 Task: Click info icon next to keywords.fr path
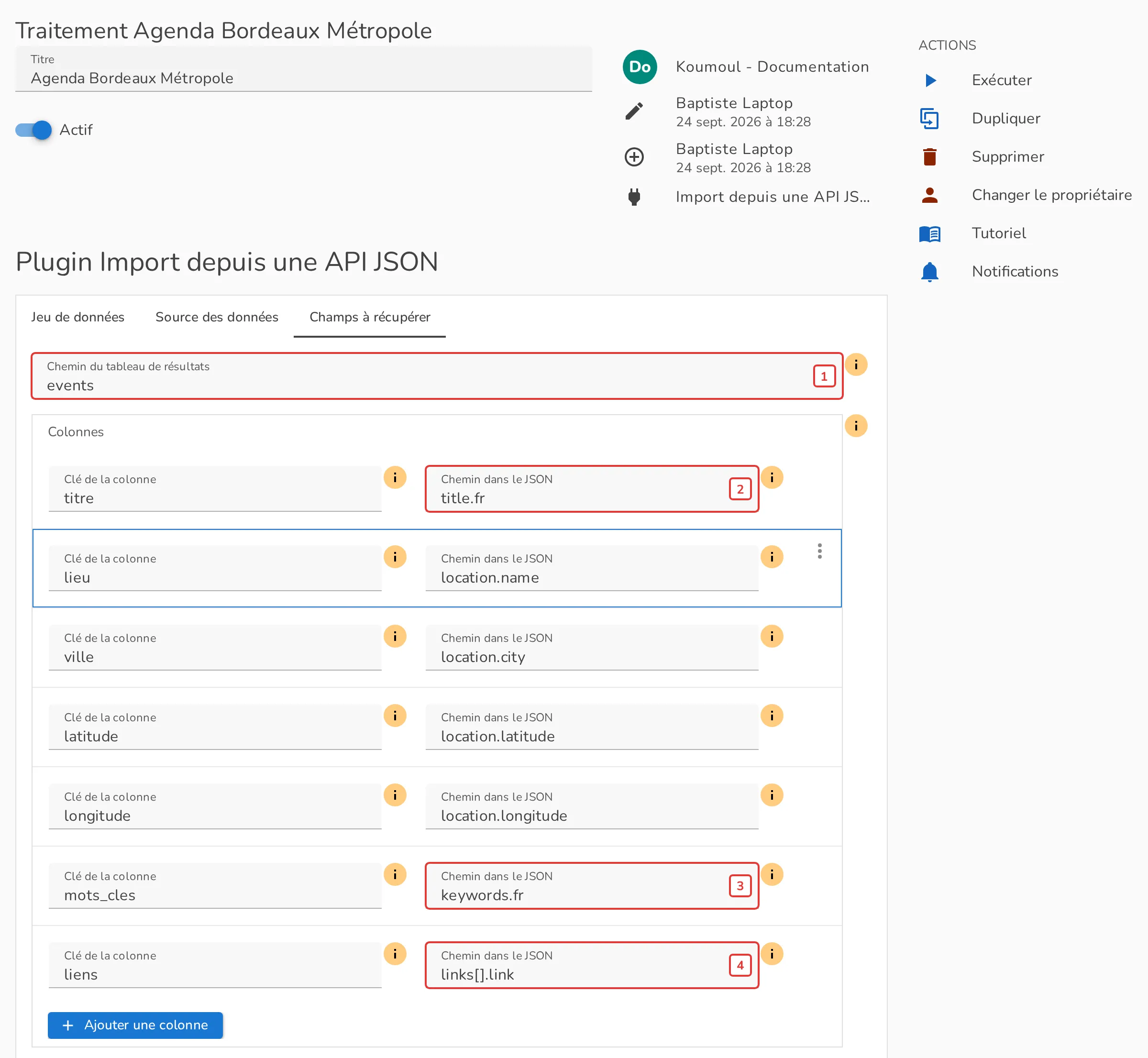click(772, 875)
